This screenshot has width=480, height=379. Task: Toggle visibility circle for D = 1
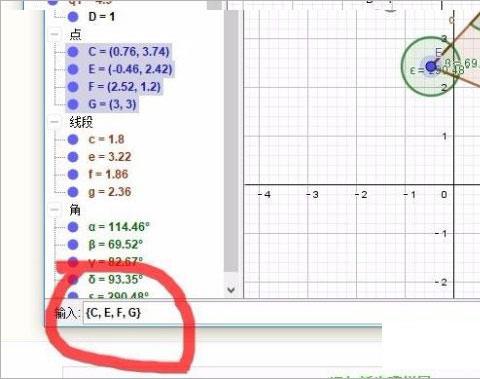pos(73,17)
